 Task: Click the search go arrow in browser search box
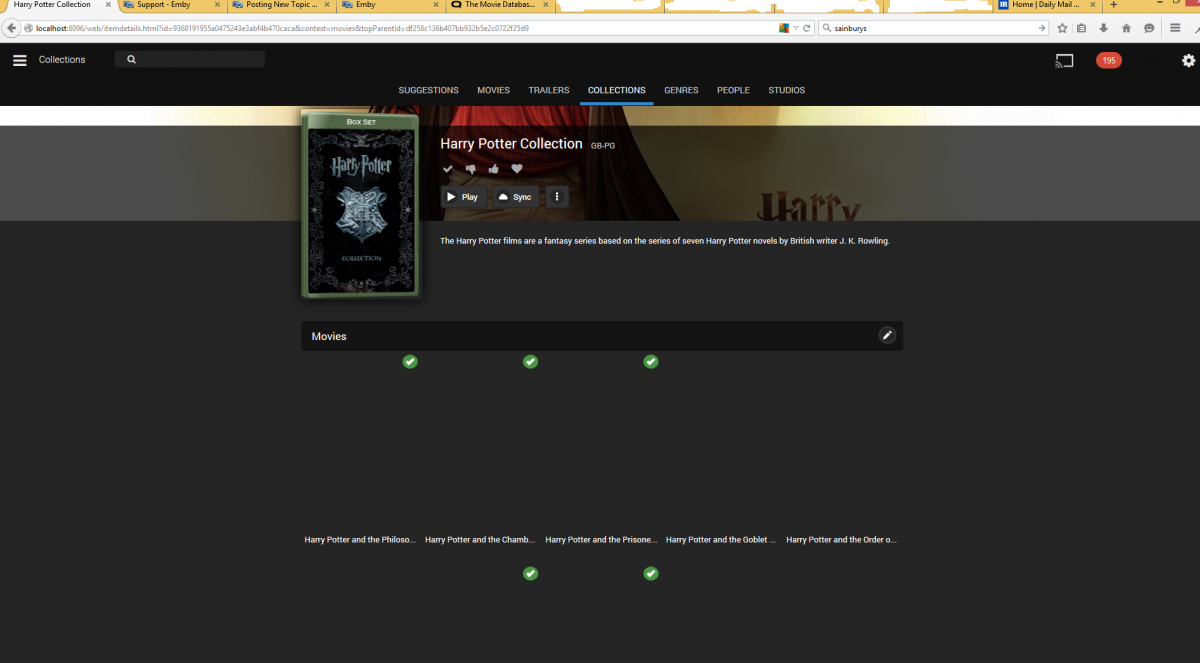click(x=1041, y=28)
